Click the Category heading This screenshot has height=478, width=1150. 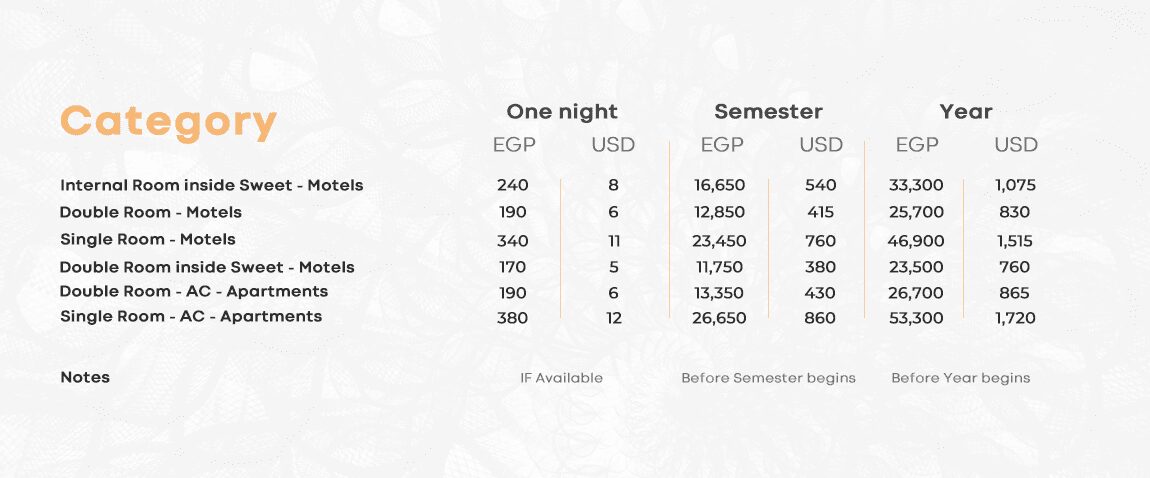point(168,122)
